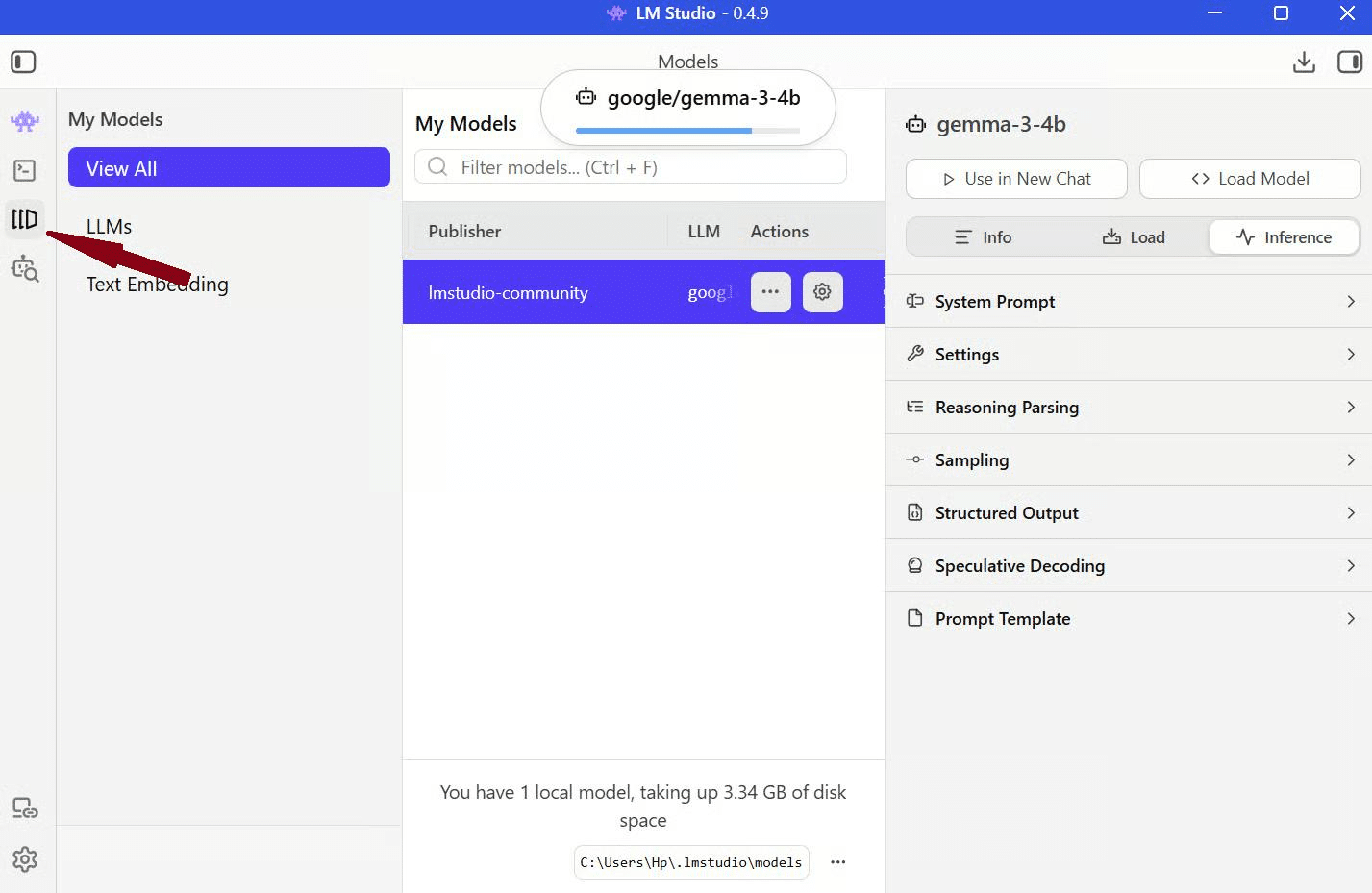Toggle the left sidebar panel icon
The width and height of the screenshot is (1372, 893).
[x=23, y=62]
